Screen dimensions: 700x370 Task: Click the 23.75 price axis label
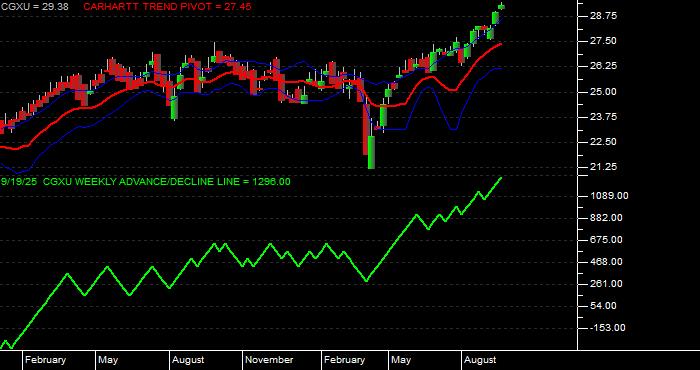pos(603,116)
